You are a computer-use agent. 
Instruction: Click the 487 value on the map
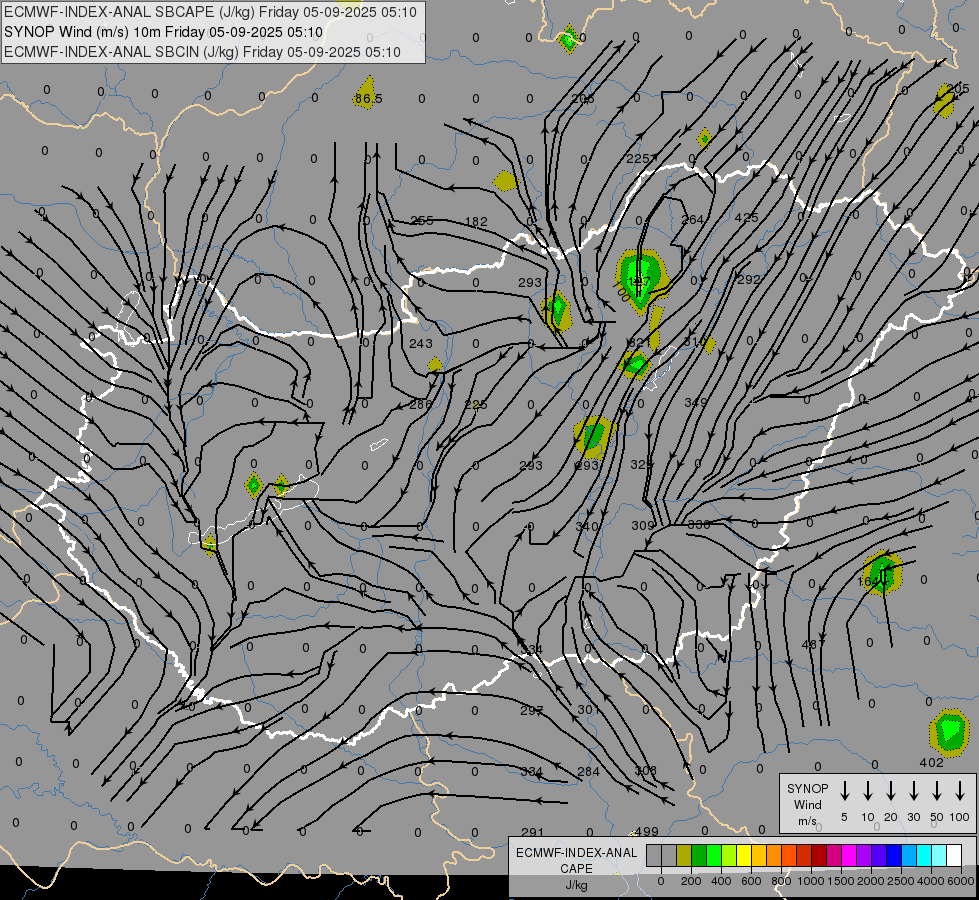(x=814, y=644)
